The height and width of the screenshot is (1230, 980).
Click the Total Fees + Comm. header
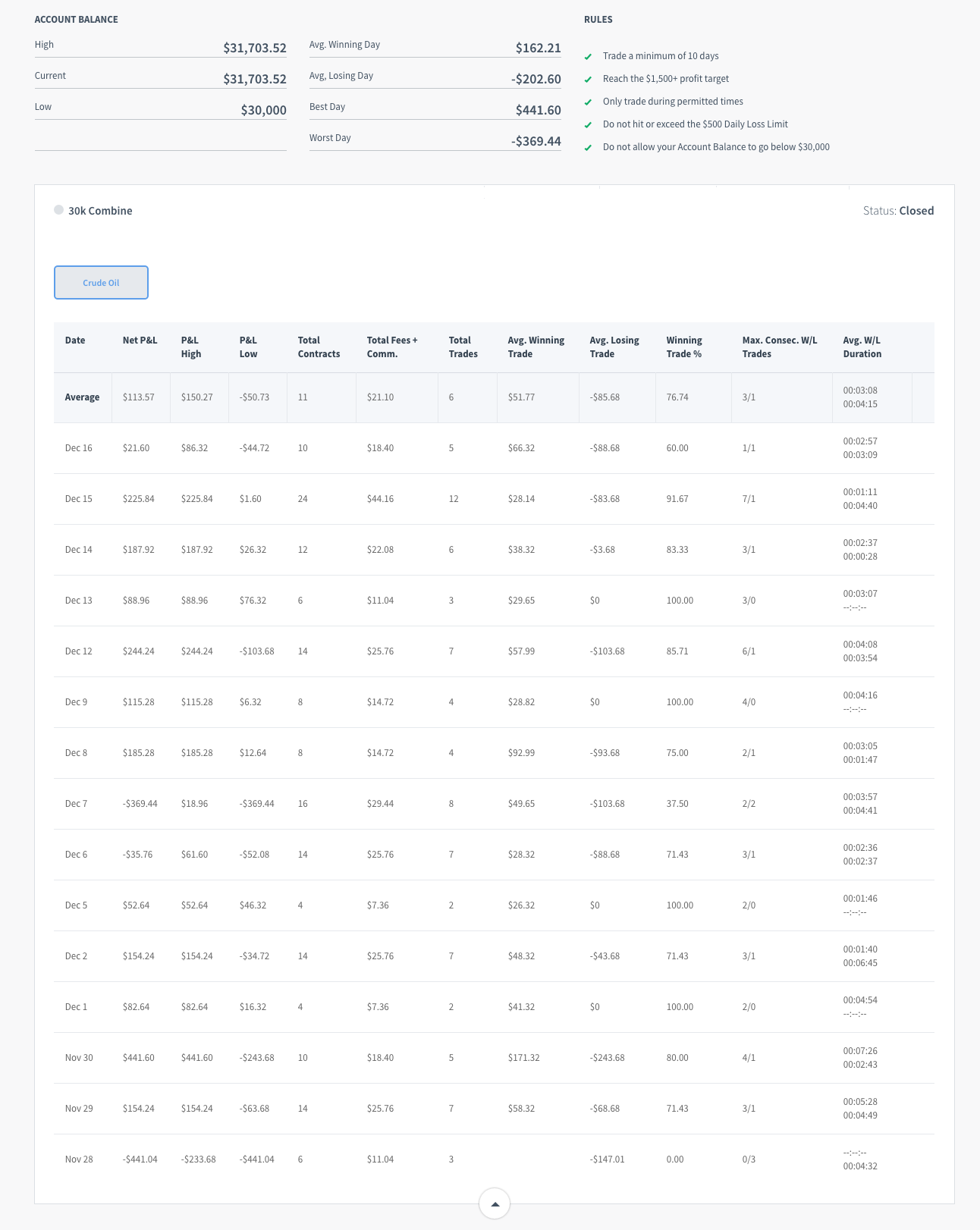(x=392, y=347)
